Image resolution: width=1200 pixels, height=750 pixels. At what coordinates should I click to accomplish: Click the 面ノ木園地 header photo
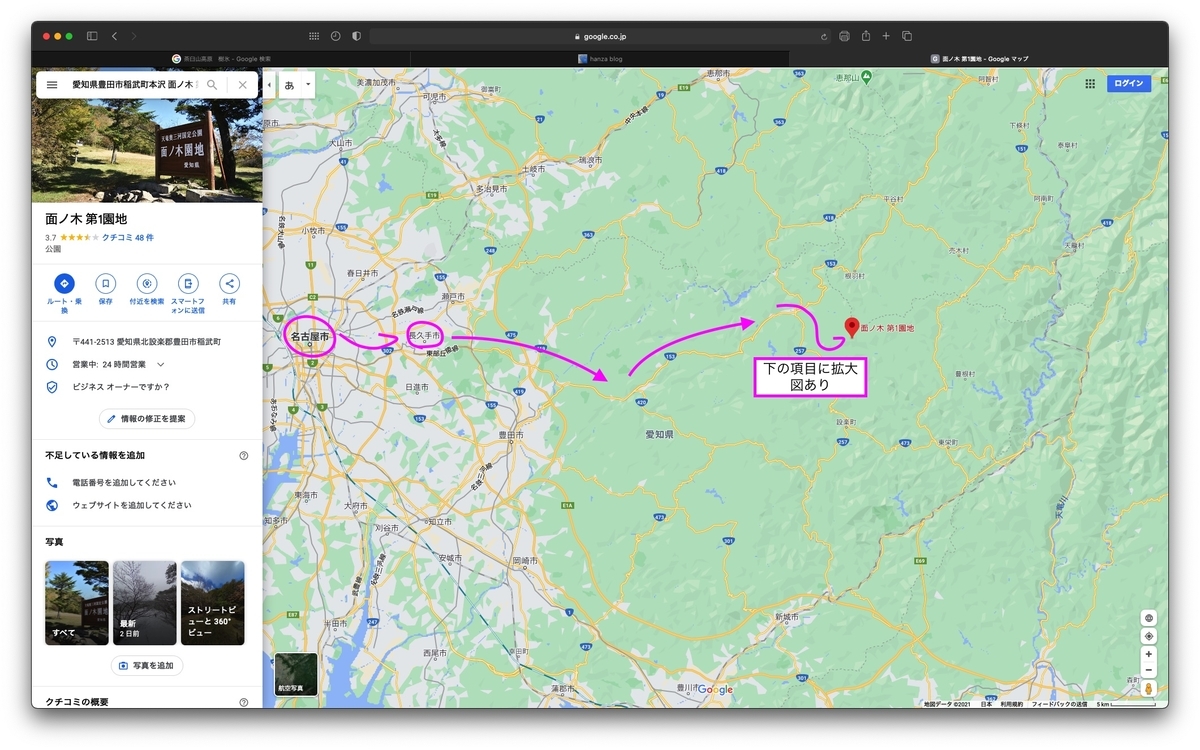tap(147, 151)
